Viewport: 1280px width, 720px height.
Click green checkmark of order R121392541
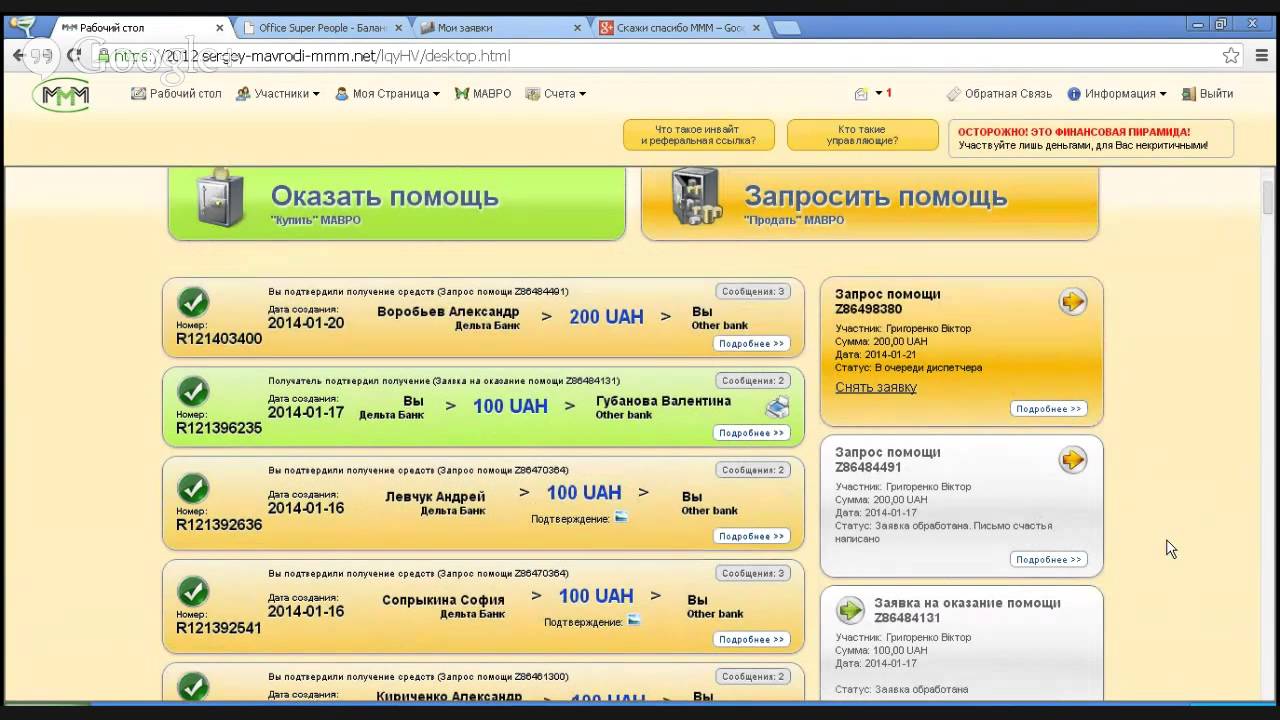click(x=193, y=591)
